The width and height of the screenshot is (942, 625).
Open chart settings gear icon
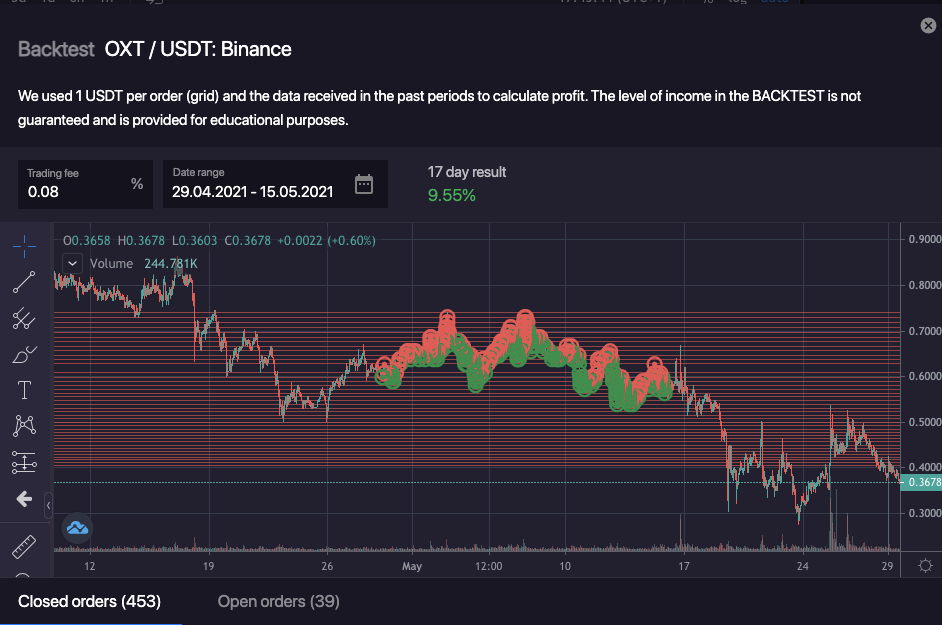coord(926,566)
